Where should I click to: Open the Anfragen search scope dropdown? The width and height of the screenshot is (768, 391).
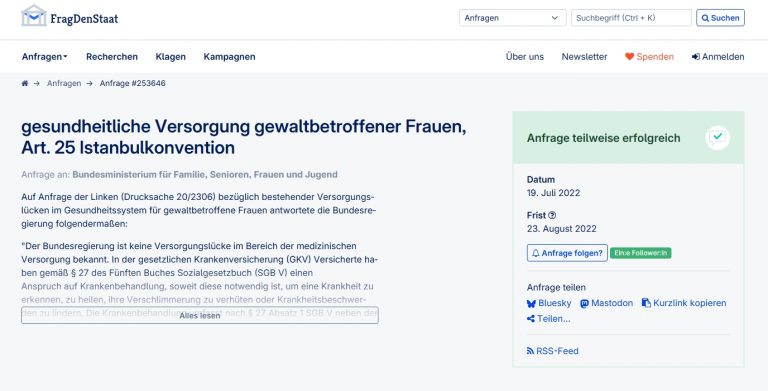tap(512, 18)
